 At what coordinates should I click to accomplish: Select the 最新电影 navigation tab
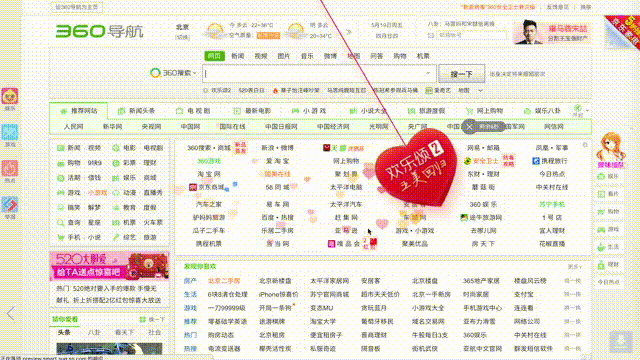[252, 111]
